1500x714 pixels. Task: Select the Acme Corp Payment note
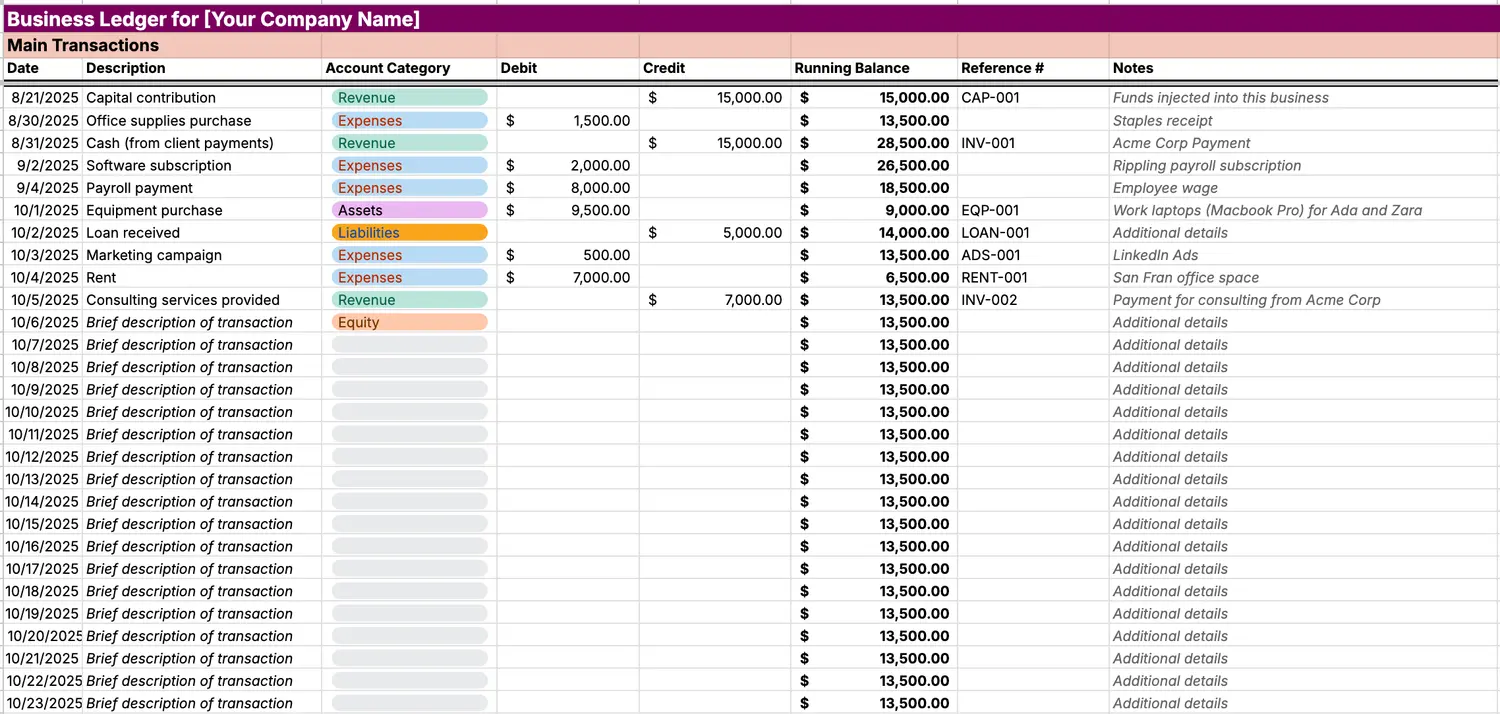click(x=1304, y=143)
